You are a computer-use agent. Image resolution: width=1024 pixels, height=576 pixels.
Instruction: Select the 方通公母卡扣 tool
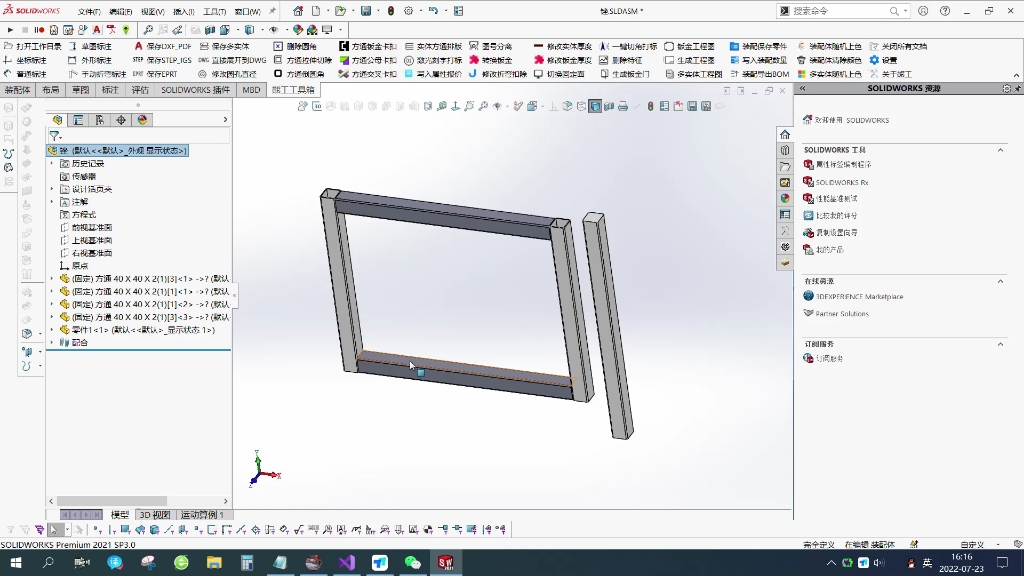(363, 59)
